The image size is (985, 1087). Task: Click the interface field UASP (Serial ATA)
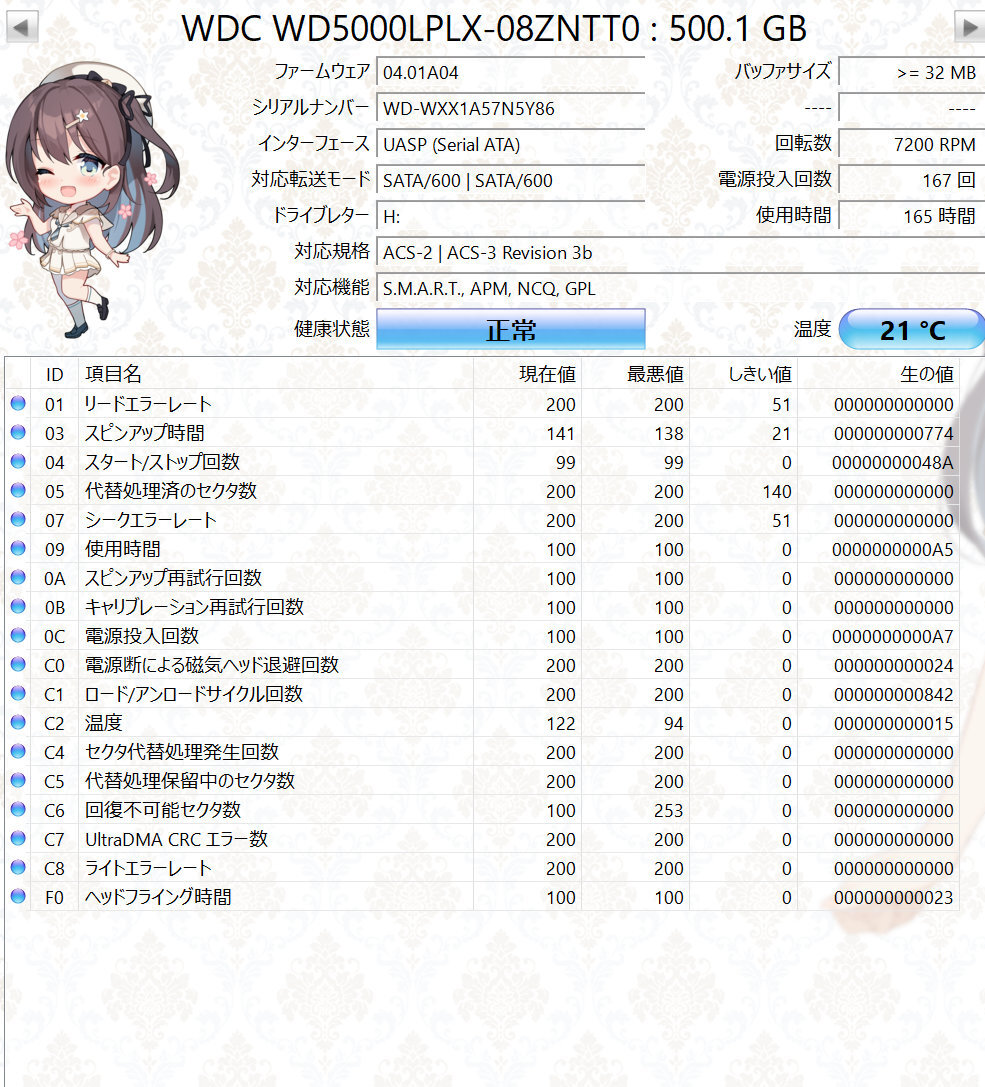pos(511,144)
